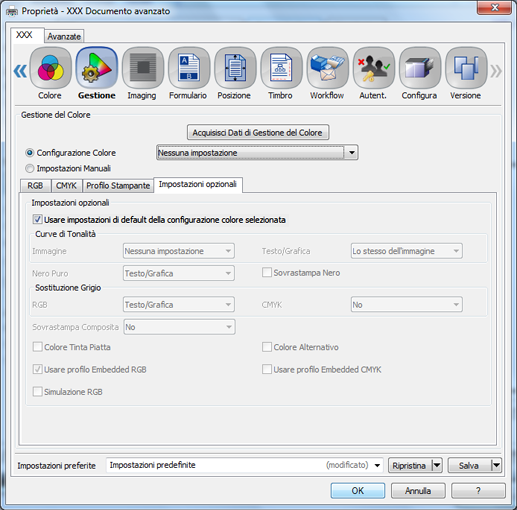Viewport: 517px width, 510px height.
Task: Open the Colore settings icon
Action: [50, 68]
